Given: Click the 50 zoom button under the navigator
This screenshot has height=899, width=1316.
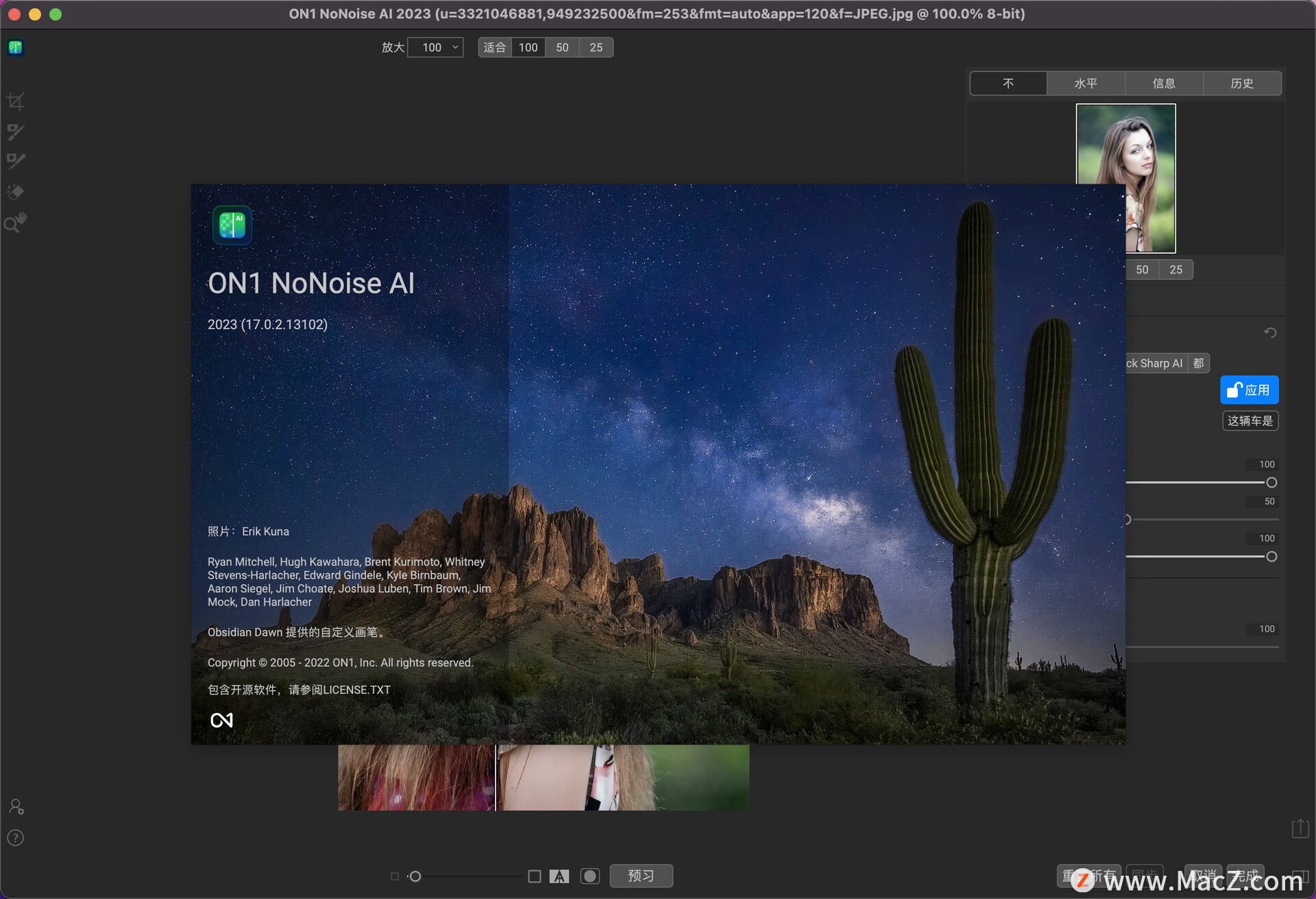Looking at the screenshot, I should point(1142,269).
